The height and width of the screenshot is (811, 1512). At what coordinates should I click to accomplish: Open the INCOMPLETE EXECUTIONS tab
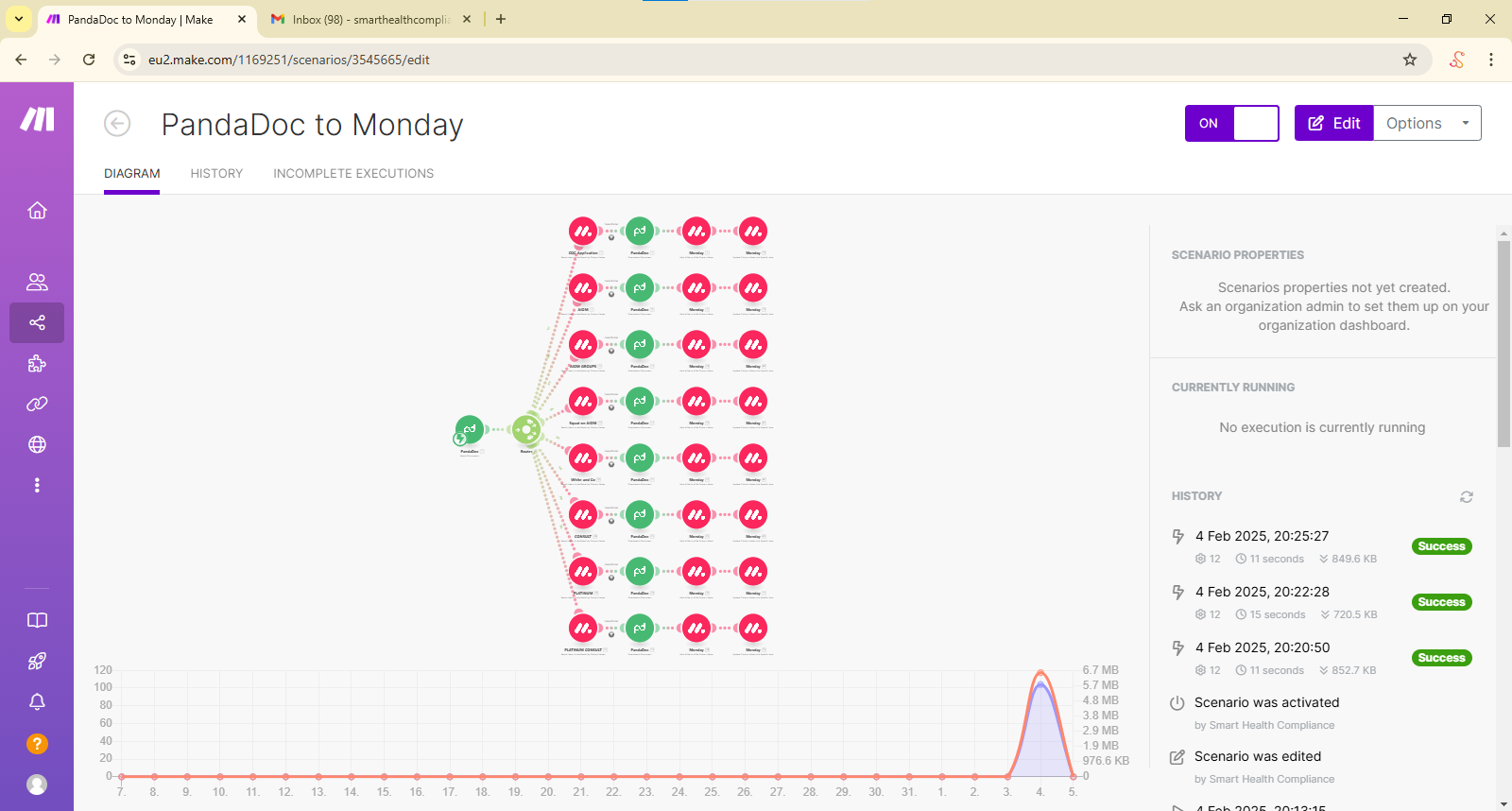pos(353,174)
